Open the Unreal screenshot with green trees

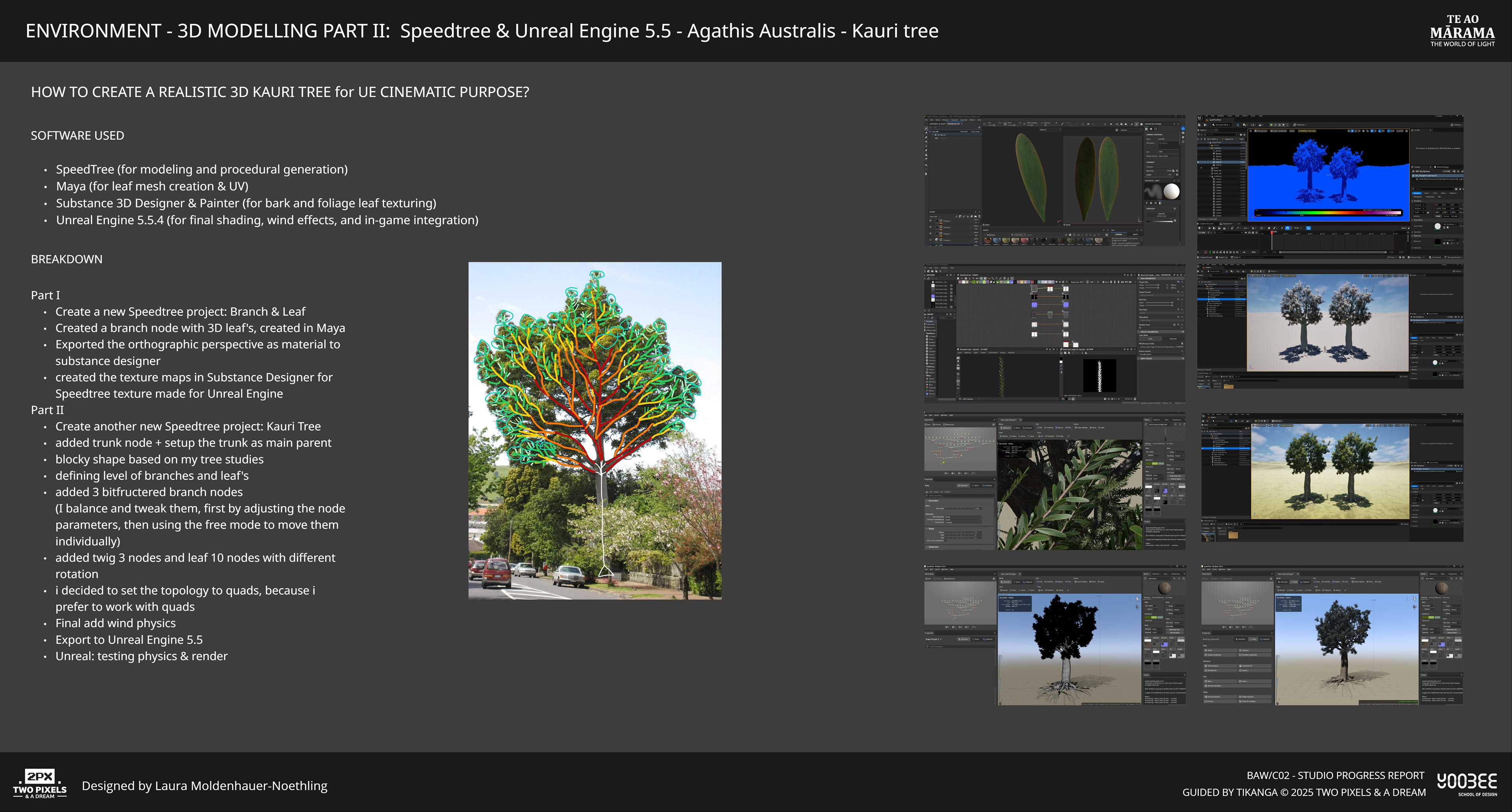point(1332,478)
